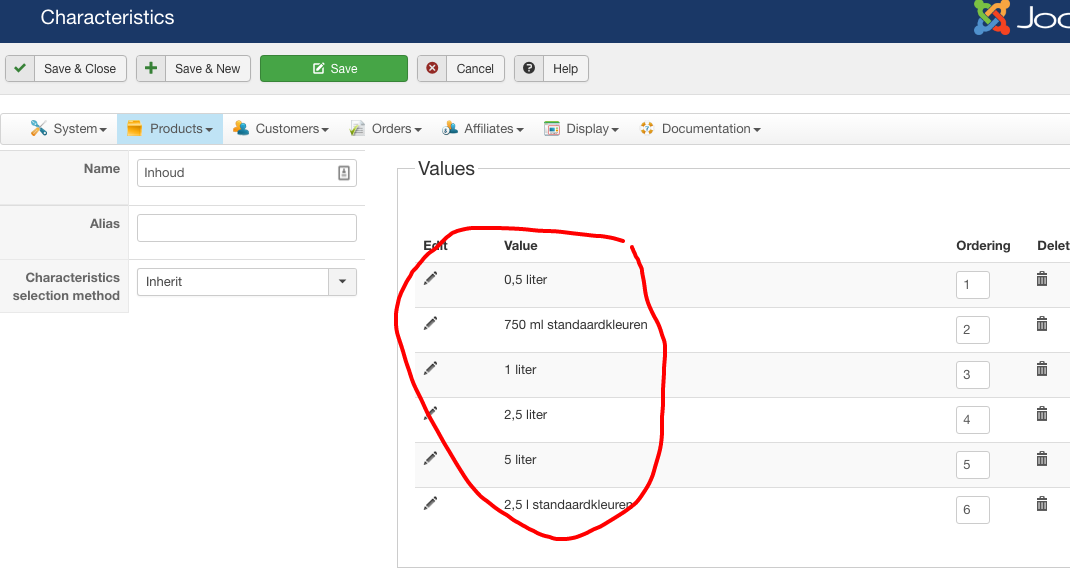This screenshot has height=578, width=1070.
Task: Delete the 0,5 liter value
Action: 1041,278
